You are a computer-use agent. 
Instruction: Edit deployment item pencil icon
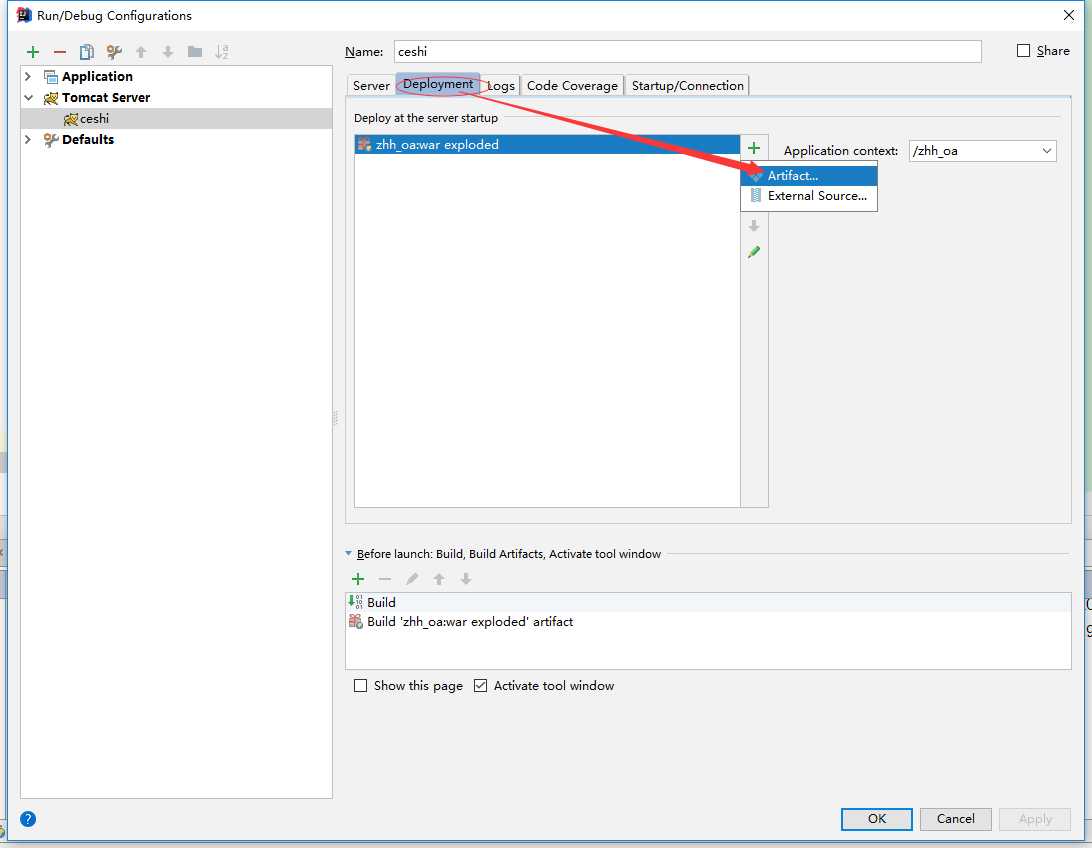(754, 252)
